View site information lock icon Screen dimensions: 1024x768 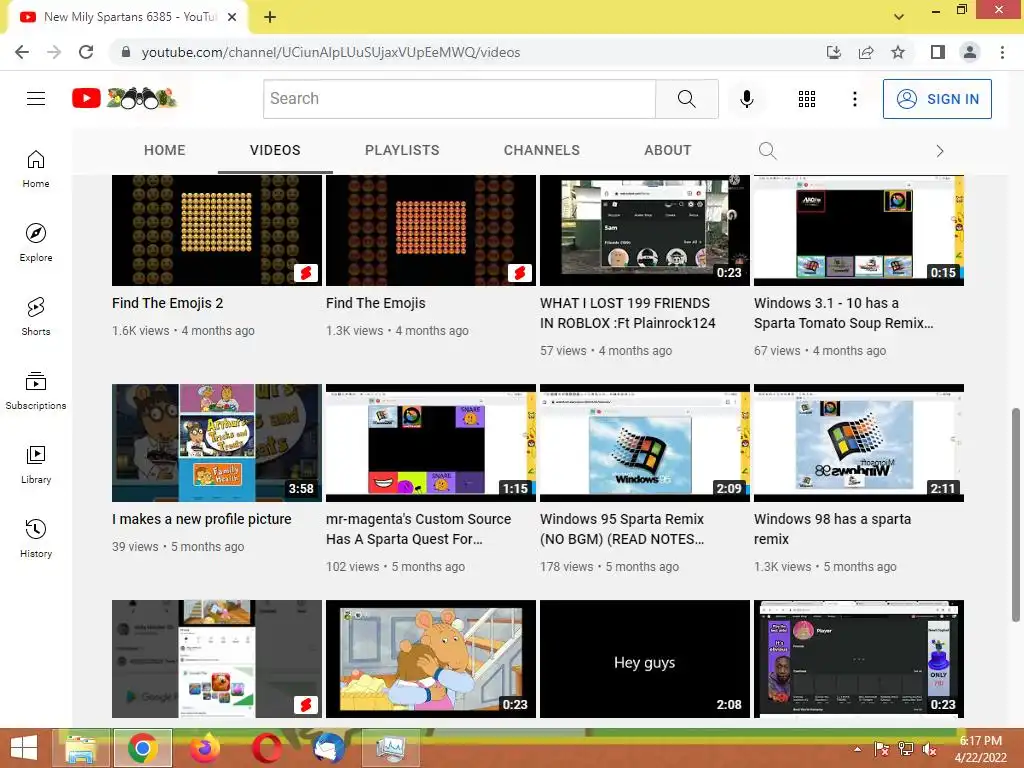point(126,52)
